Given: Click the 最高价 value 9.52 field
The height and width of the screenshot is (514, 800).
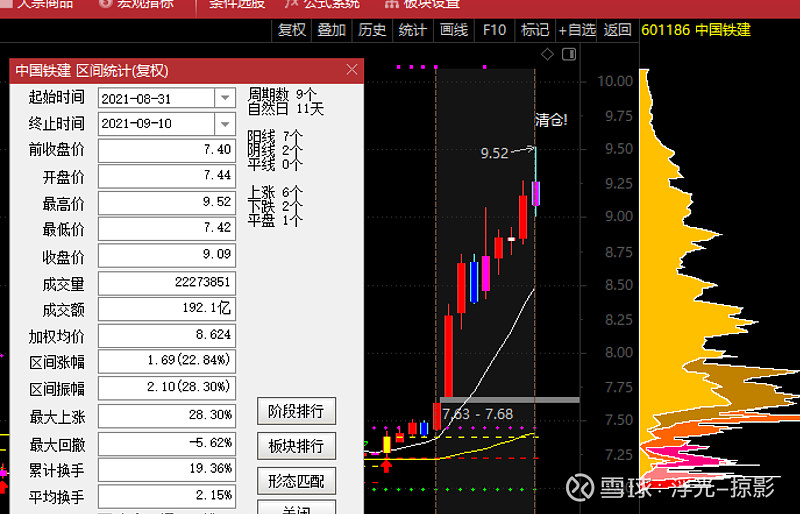Looking at the screenshot, I should [x=167, y=203].
